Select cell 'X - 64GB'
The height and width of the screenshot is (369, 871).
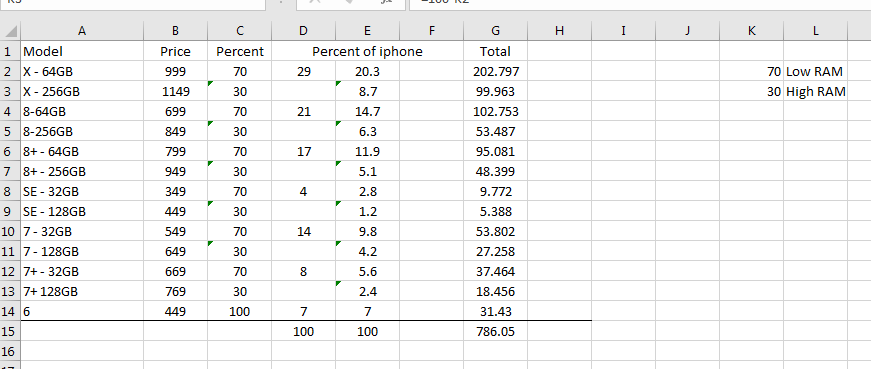tap(82, 72)
